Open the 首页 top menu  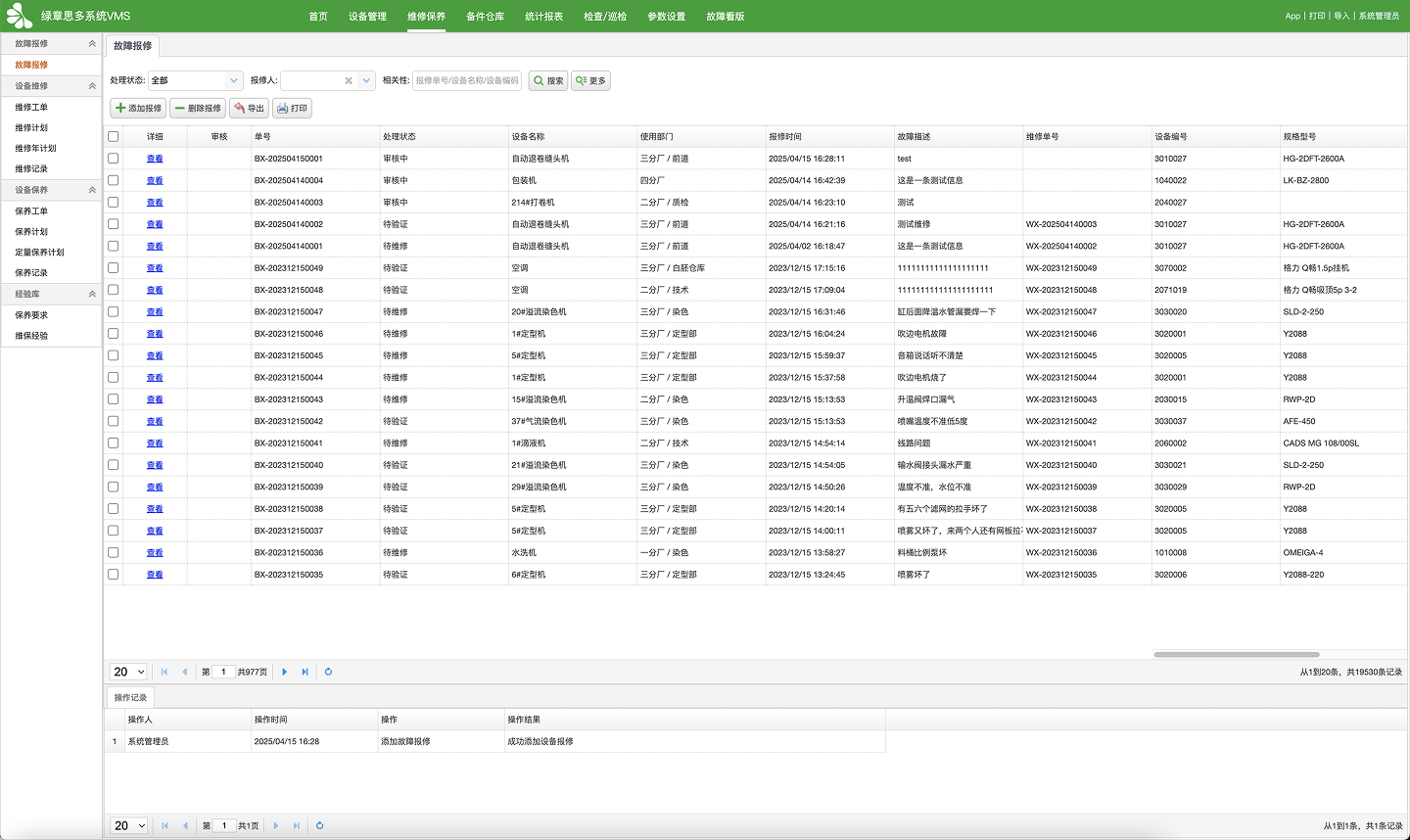tap(318, 17)
